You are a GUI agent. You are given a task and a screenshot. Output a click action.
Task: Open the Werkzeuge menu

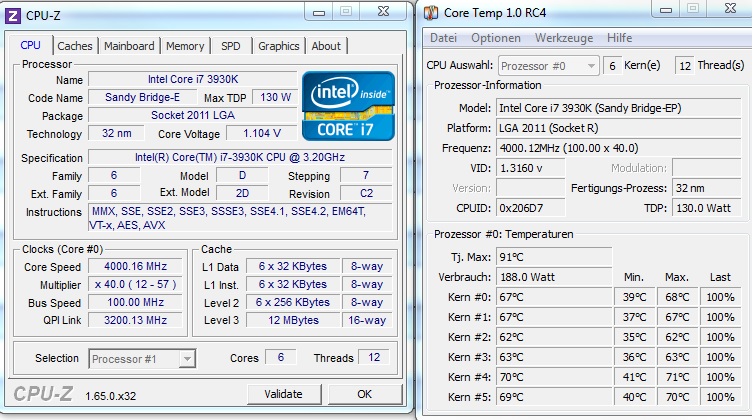click(564, 38)
